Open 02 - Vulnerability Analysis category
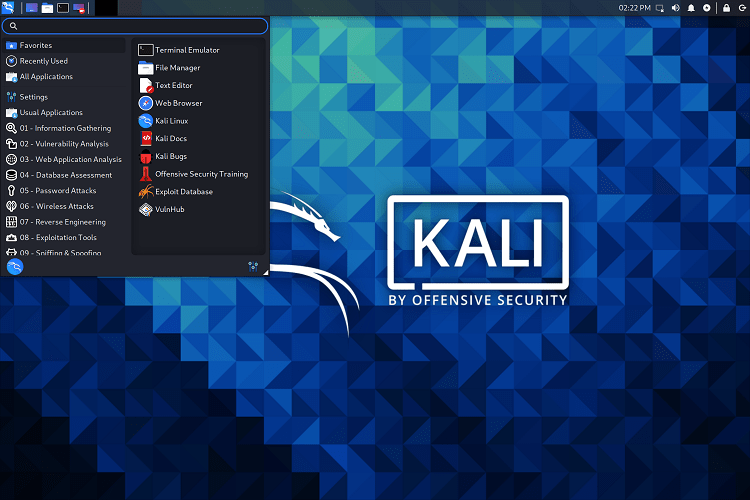The width and height of the screenshot is (750, 500). [65, 144]
